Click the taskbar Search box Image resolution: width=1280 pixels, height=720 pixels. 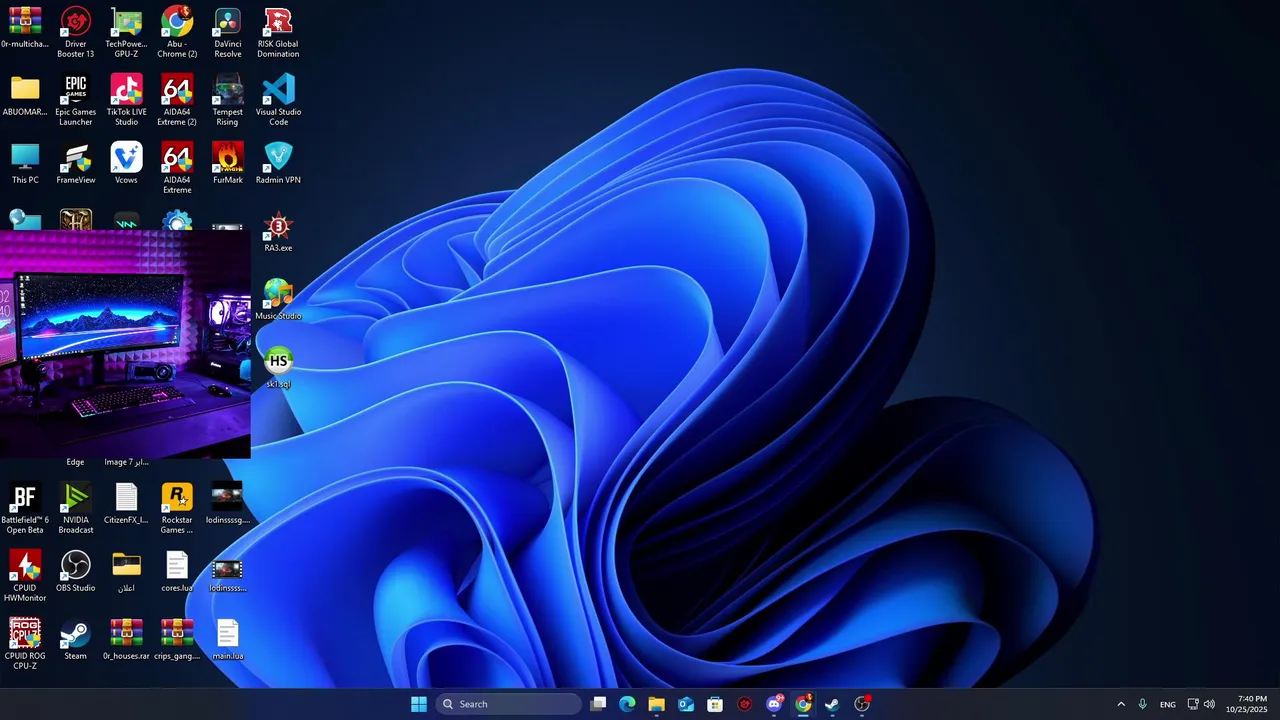click(x=509, y=704)
